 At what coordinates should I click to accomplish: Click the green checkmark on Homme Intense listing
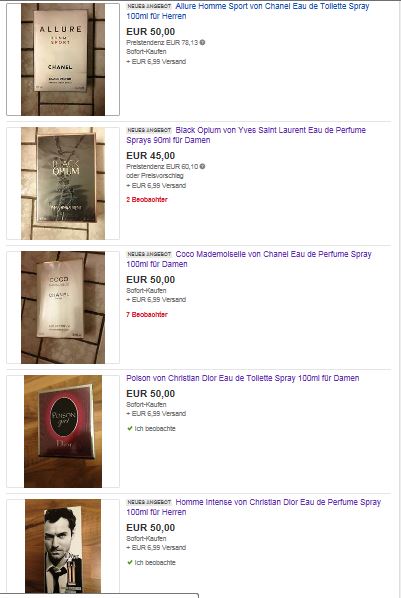coord(130,562)
